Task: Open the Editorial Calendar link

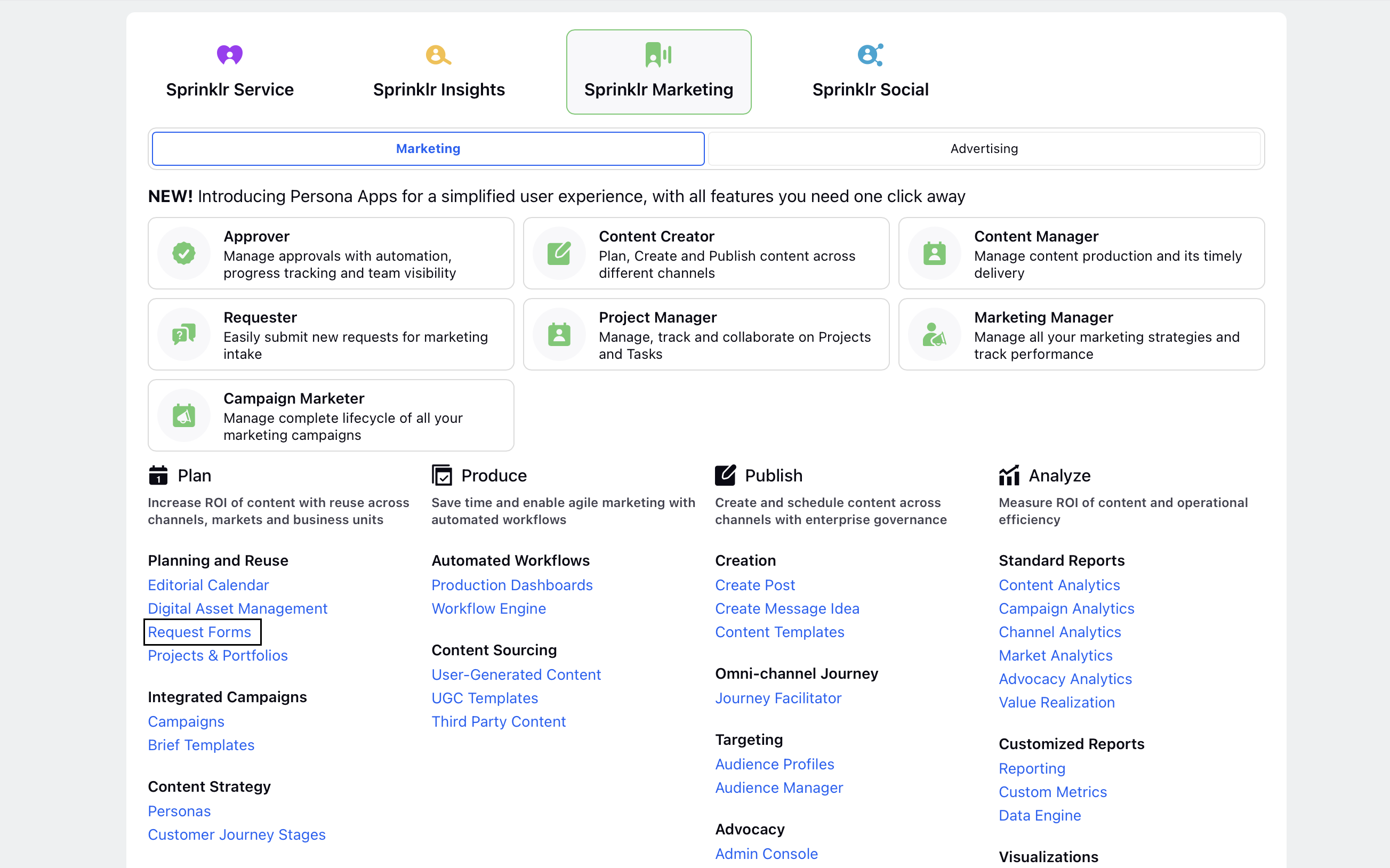Action: click(x=208, y=585)
